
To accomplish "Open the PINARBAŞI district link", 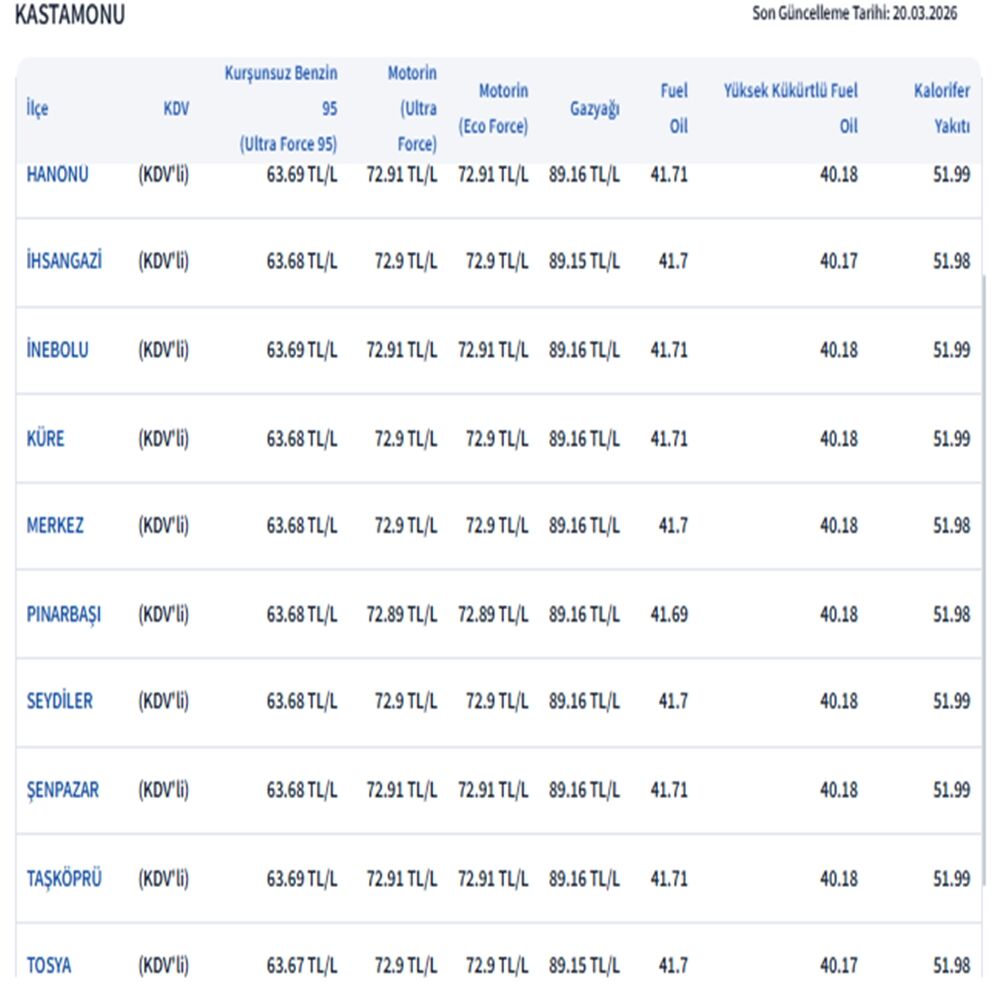I will tap(63, 614).
